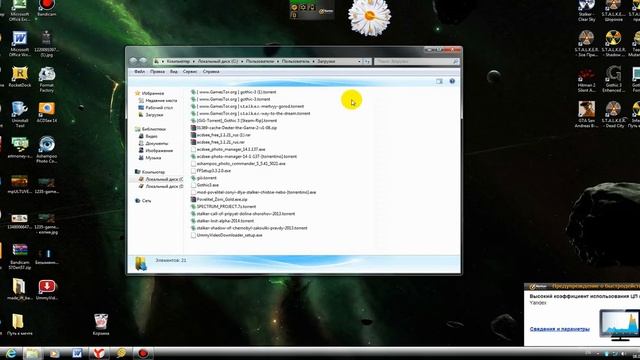This screenshot has width=640, height=360.
Task: Open Uninstall Tool desktop icon
Action: pyautogui.click(x=19, y=114)
